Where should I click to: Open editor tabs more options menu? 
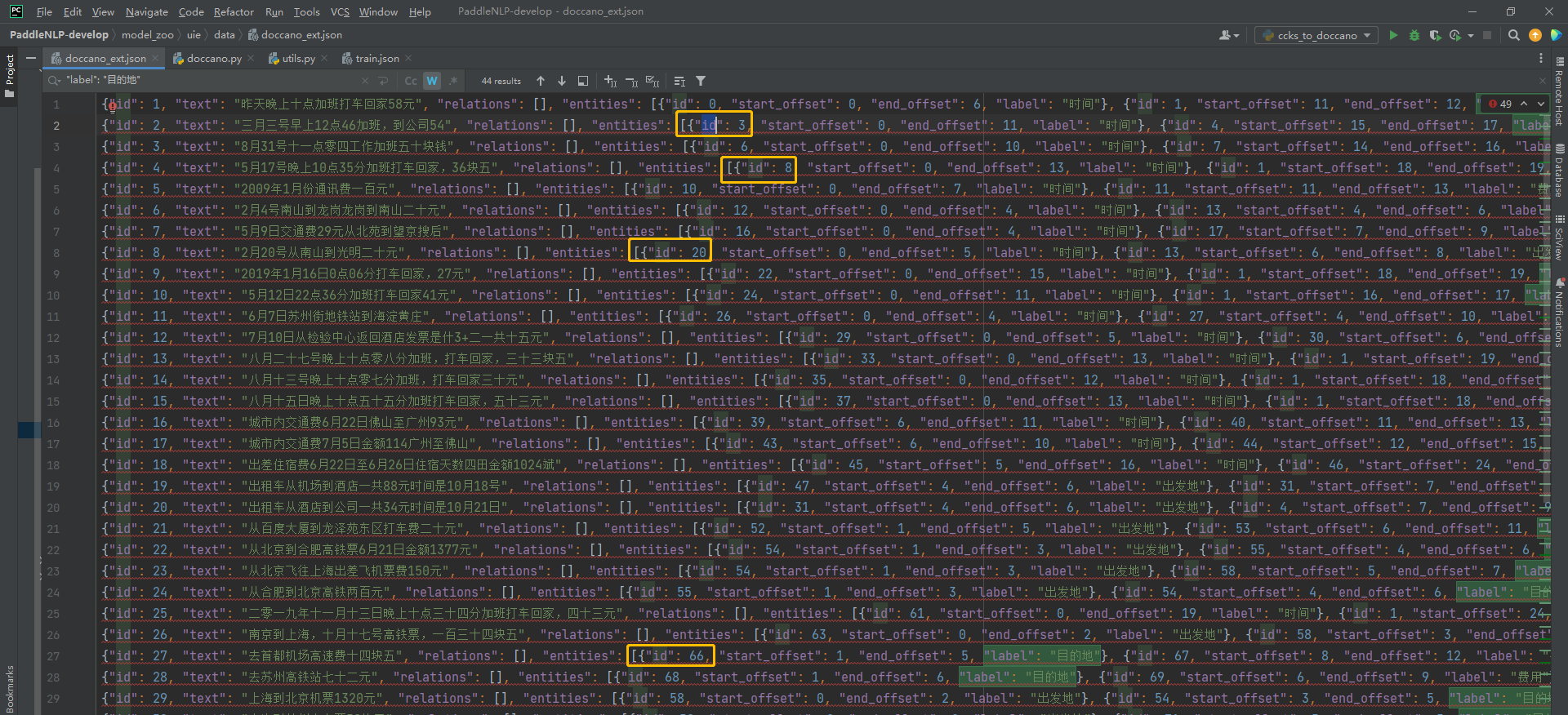pyautogui.click(x=1541, y=58)
